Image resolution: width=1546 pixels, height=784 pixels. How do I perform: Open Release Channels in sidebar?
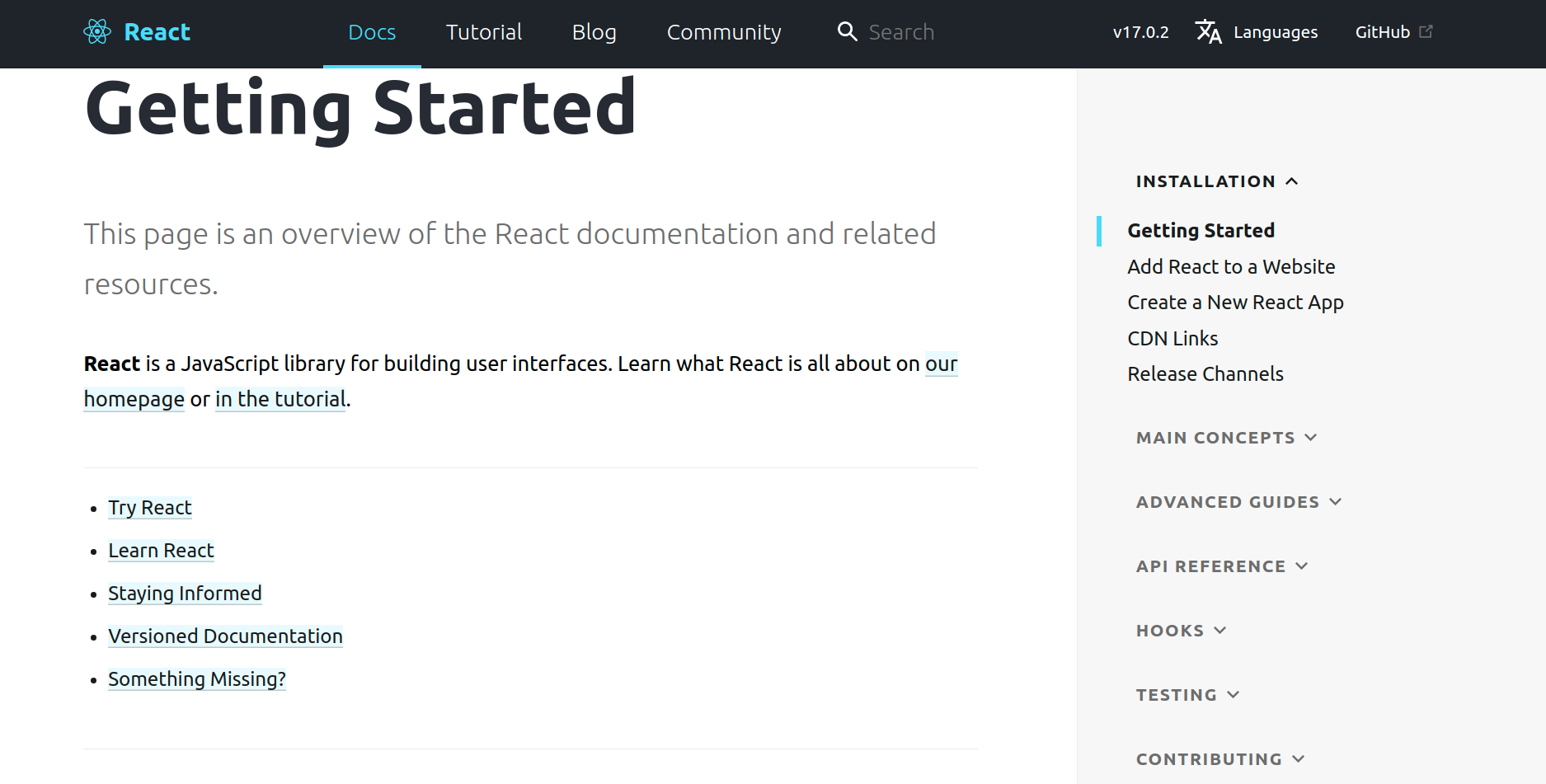[x=1205, y=374]
